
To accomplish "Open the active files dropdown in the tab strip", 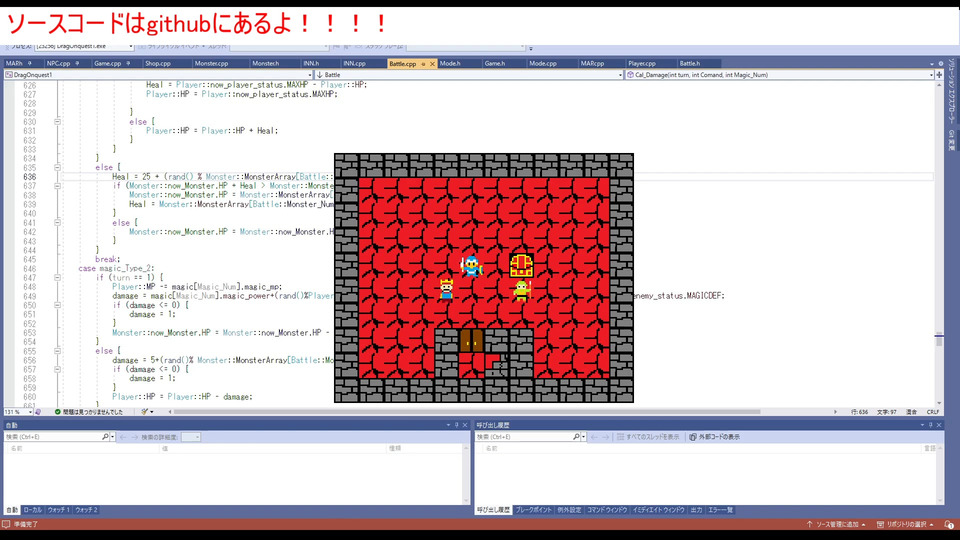I will 932,64.
